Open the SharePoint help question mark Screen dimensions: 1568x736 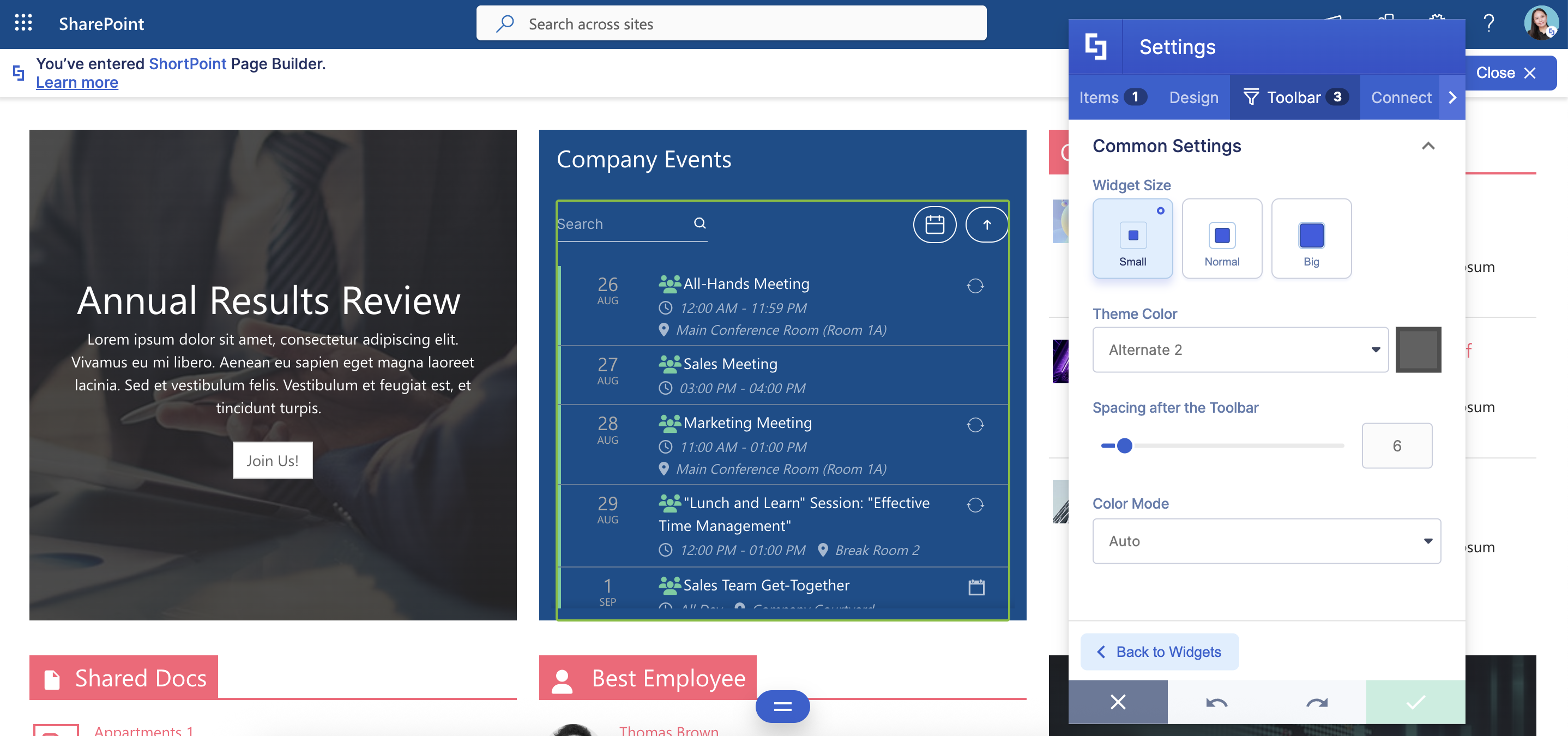click(x=1489, y=23)
